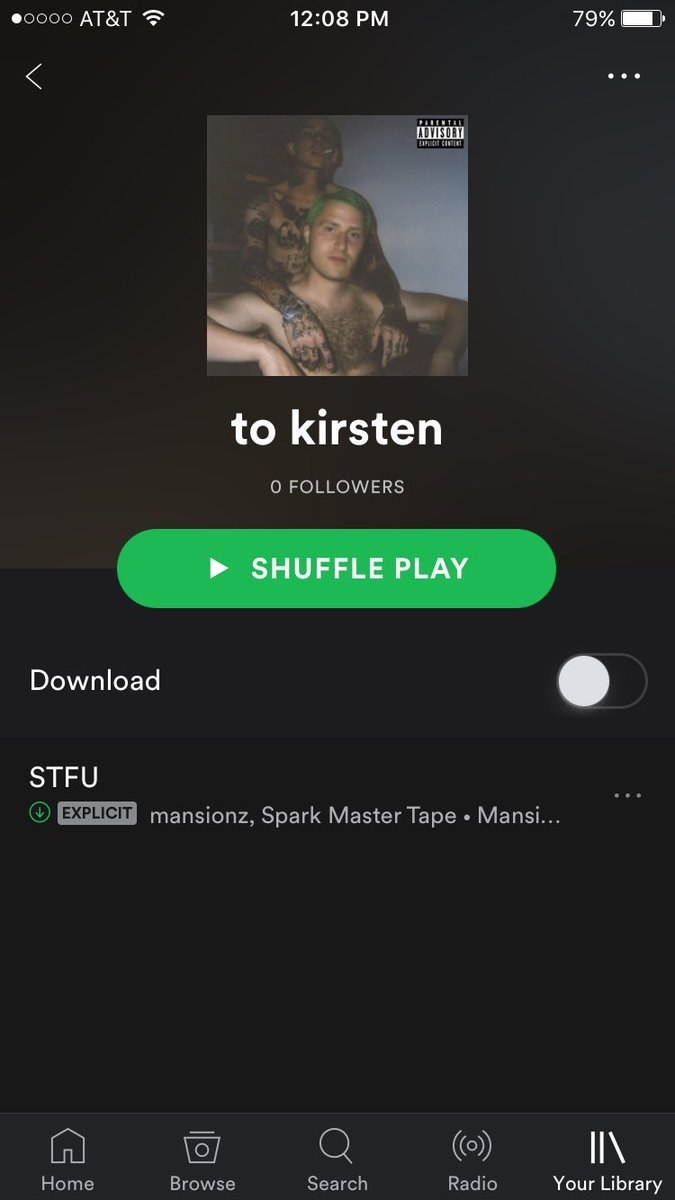The image size is (675, 1200).
Task: Open playlist options three-dot menu
Action: (624, 76)
